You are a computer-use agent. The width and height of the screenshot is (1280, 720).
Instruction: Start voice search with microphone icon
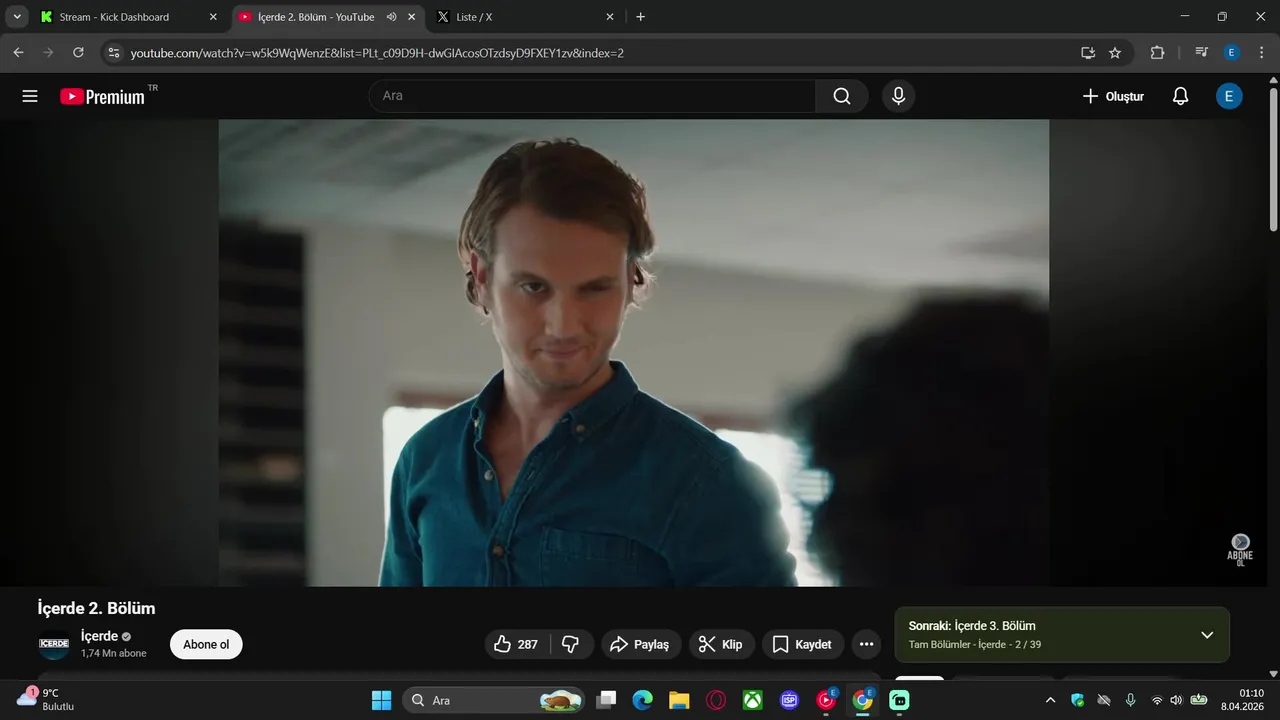[x=898, y=96]
